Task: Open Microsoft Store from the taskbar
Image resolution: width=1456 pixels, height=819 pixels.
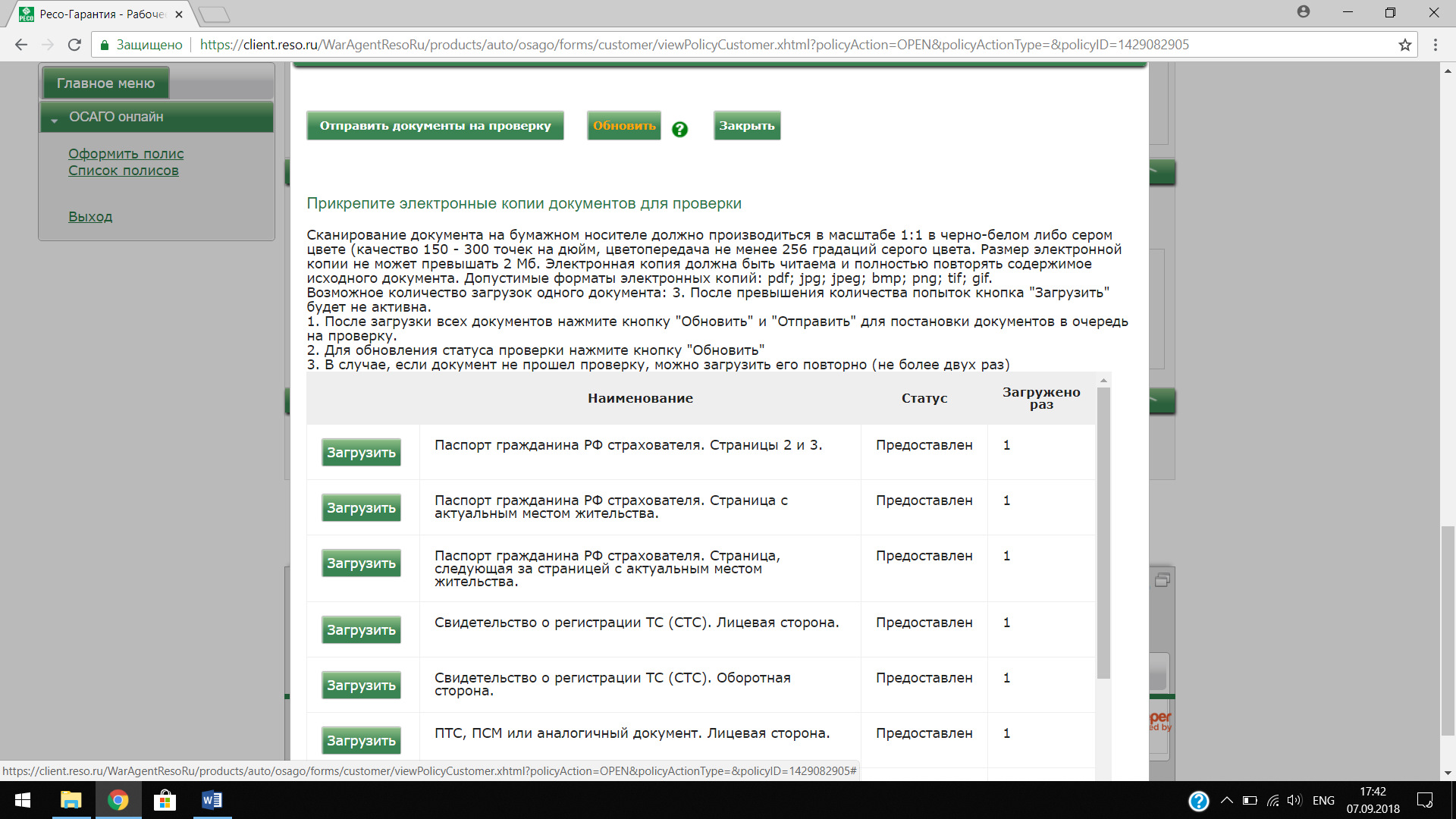Action: [x=165, y=800]
